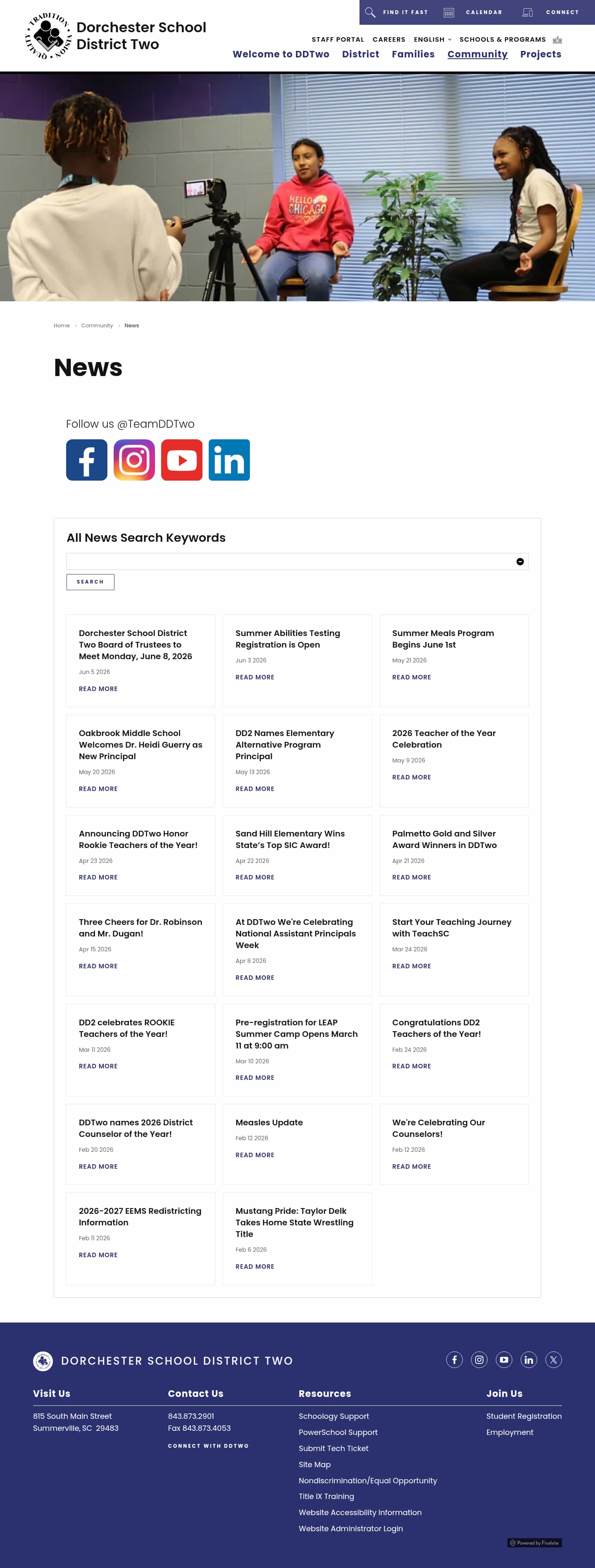The height and width of the screenshot is (1568, 595).
Task: Open the large Facebook icon
Action: pyautogui.click(x=87, y=460)
